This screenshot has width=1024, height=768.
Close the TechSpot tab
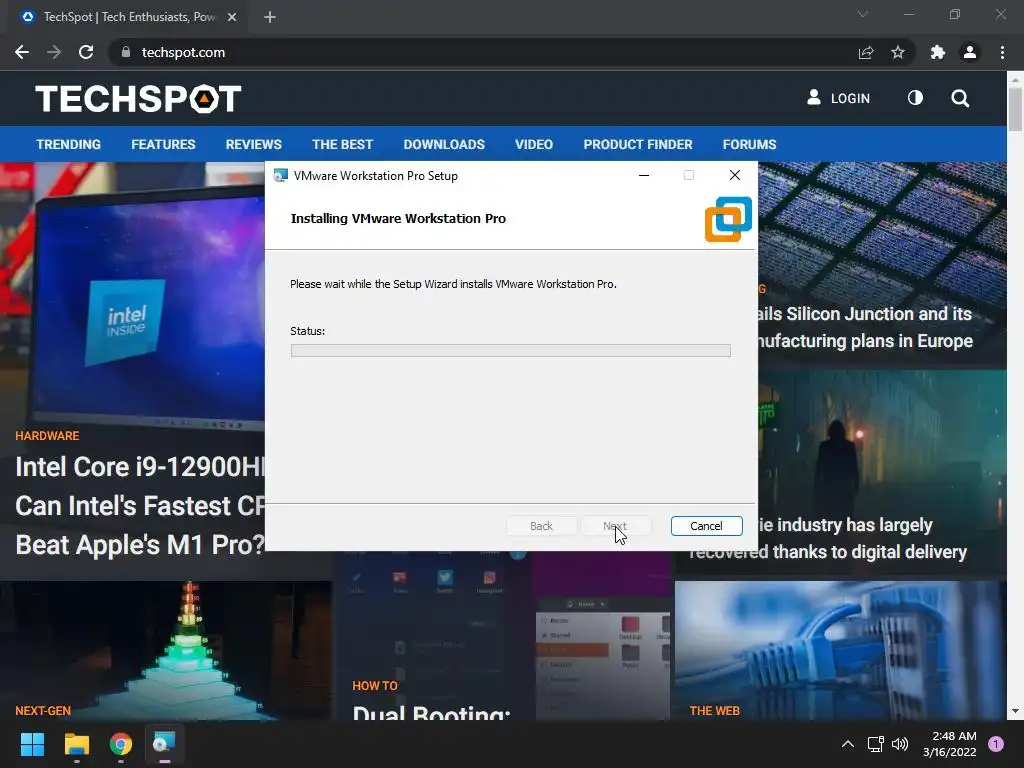tap(232, 17)
